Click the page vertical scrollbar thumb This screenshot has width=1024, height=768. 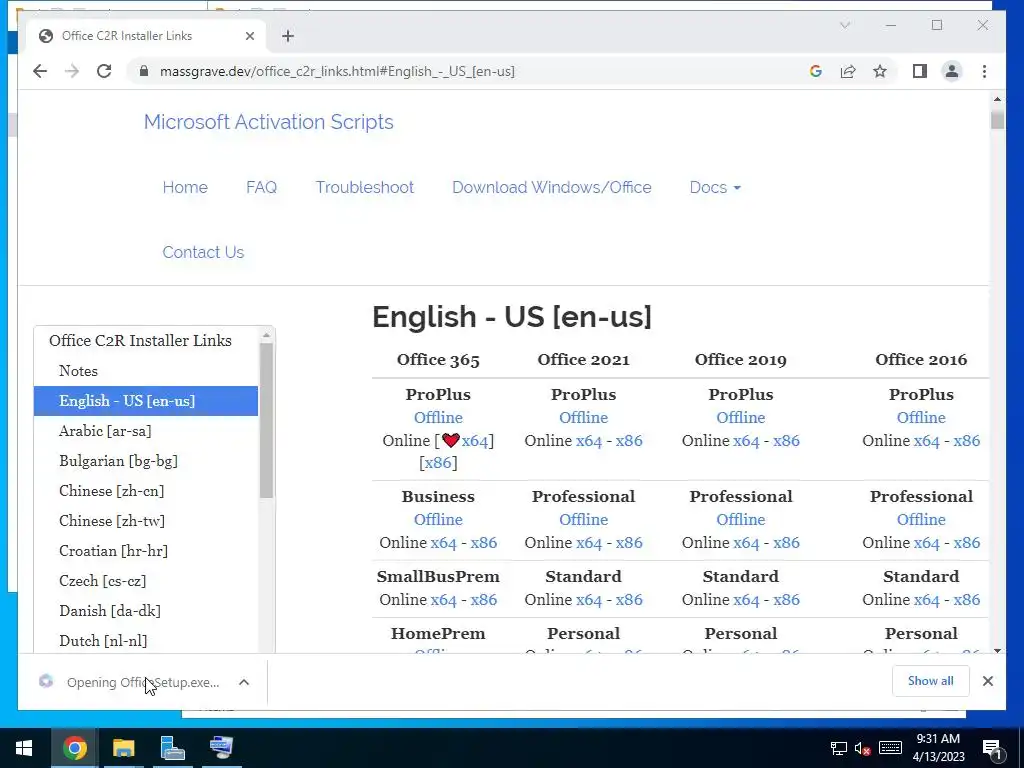997,120
